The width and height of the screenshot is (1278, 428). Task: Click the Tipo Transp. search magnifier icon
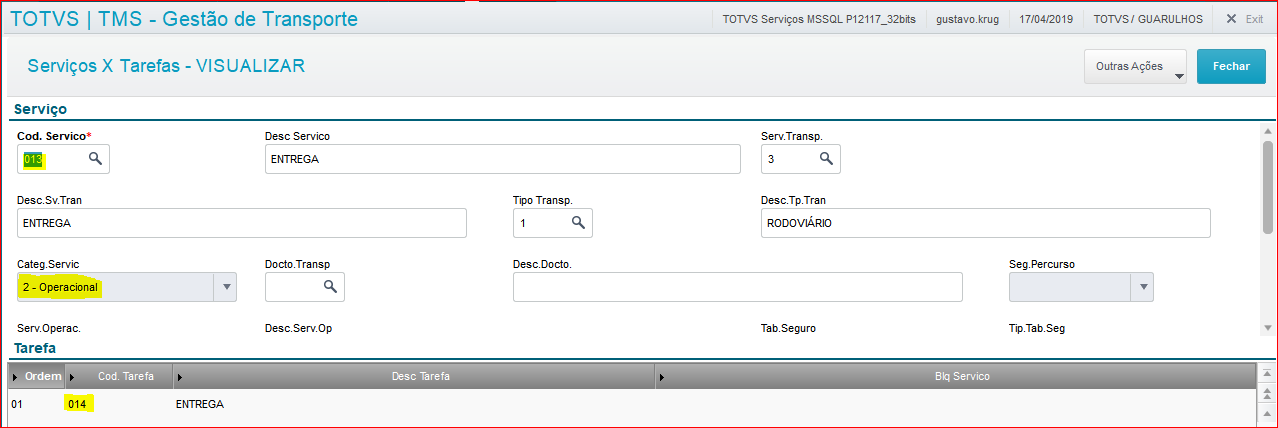[578, 223]
